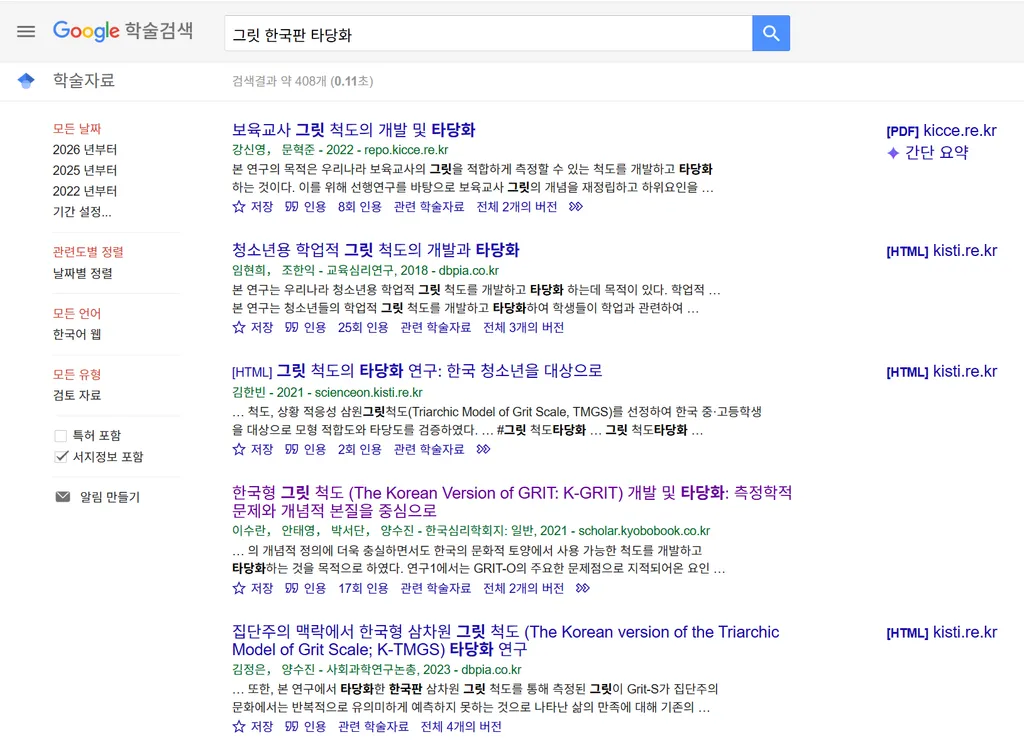Viewport: 1024px width, 749px height.
Task: Enable the 특허 포함 checkbox
Action: pyautogui.click(x=61, y=436)
